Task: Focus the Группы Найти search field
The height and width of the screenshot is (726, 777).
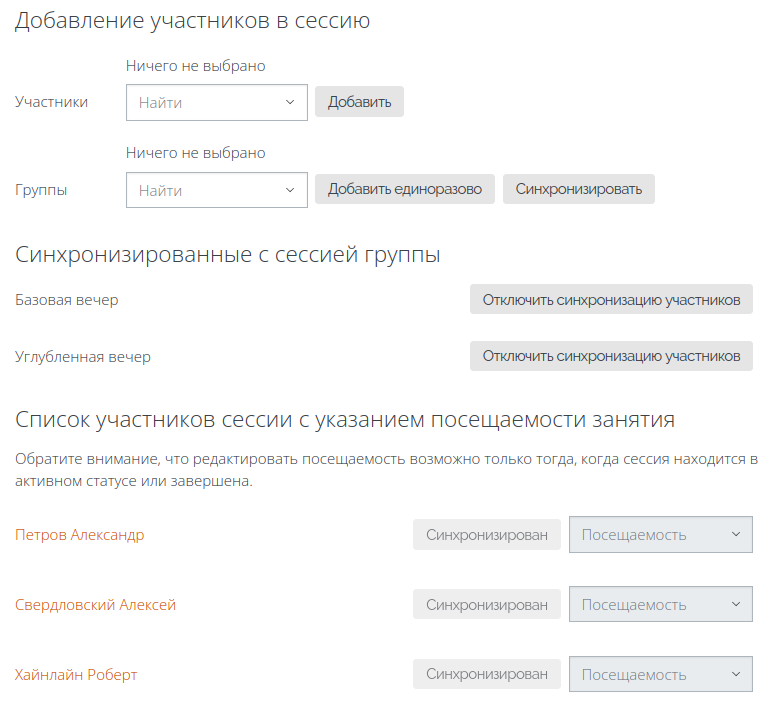Action: (x=217, y=190)
